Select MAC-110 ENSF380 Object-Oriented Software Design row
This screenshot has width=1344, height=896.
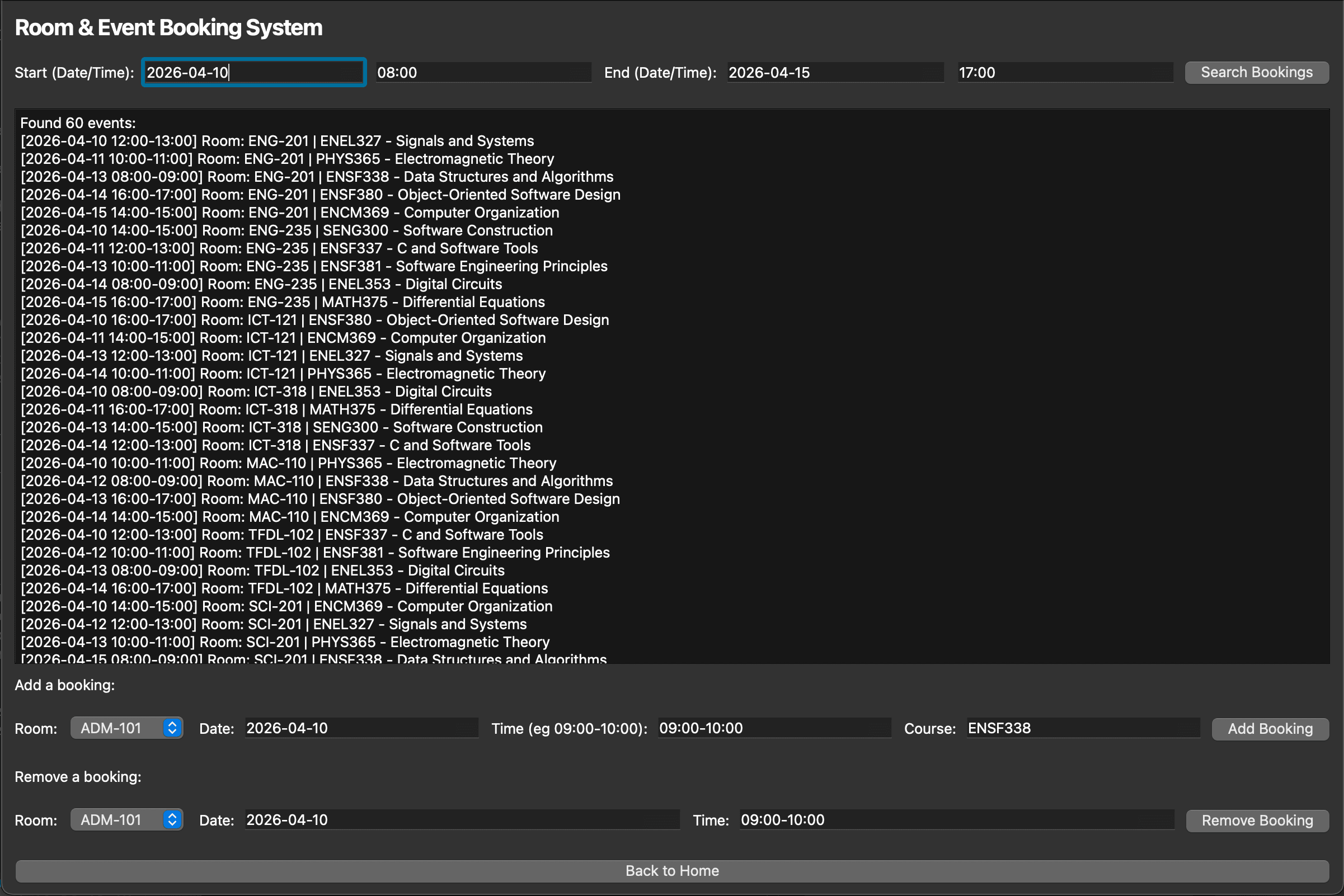320,499
